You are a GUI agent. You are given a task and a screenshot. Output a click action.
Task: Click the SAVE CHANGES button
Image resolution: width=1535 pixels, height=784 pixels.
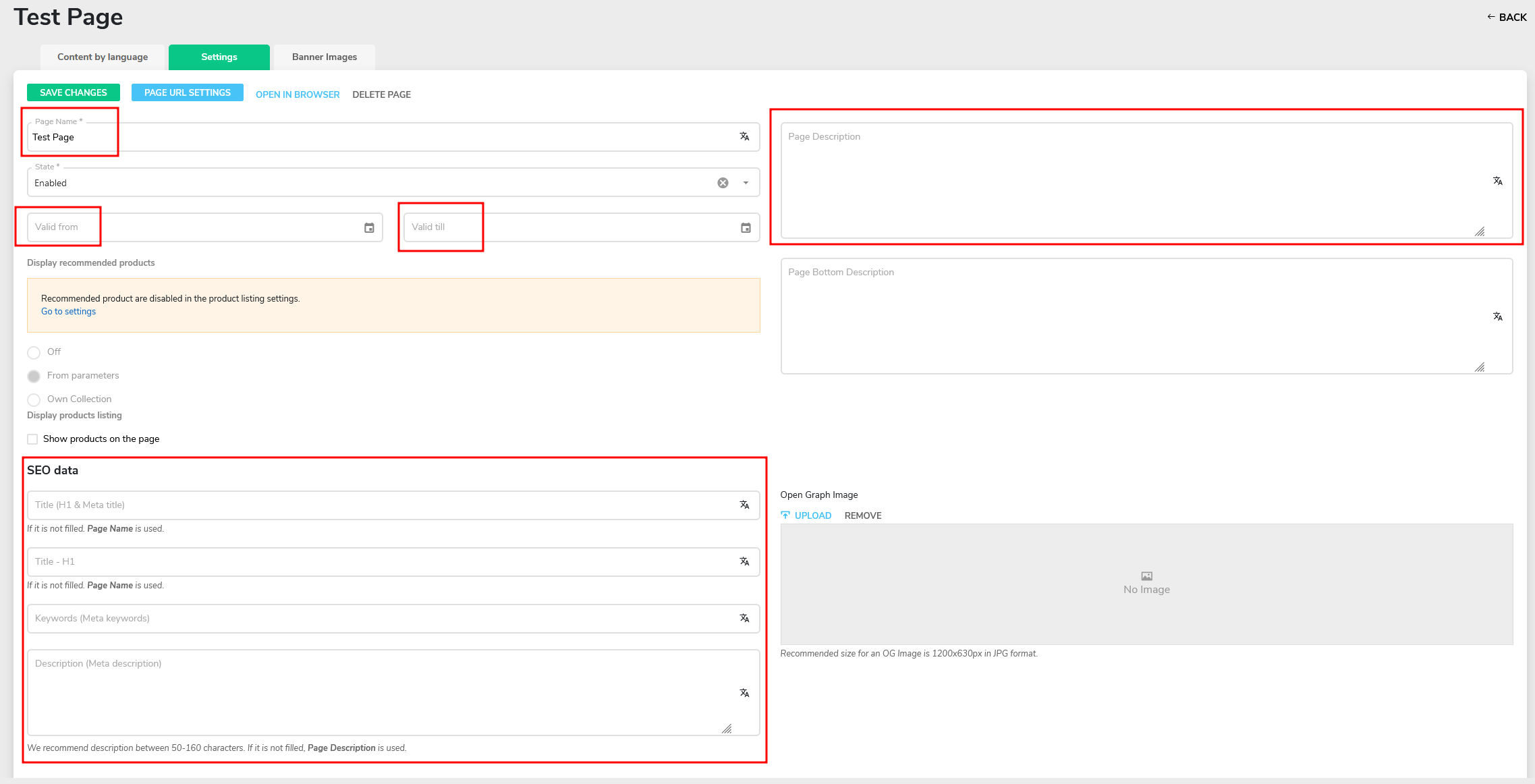[x=74, y=92]
